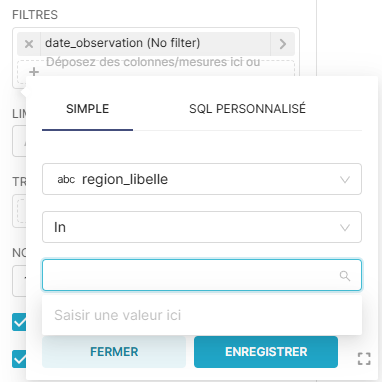The width and height of the screenshot is (382, 382).
Task: Click the resize corners icon of the popover
Action: coord(364,359)
